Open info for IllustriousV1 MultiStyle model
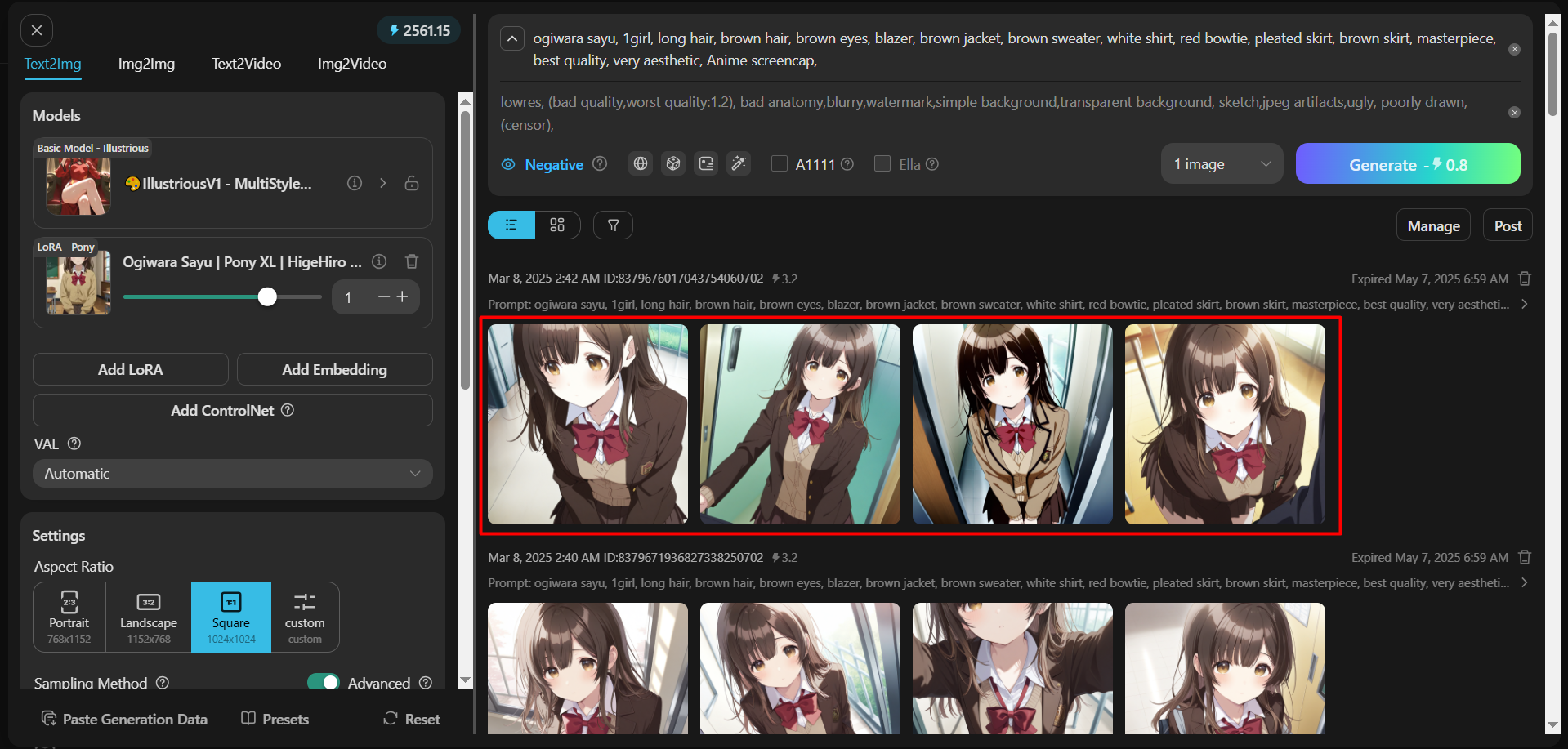This screenshot has height=749, width=1568. click(355, 183)
